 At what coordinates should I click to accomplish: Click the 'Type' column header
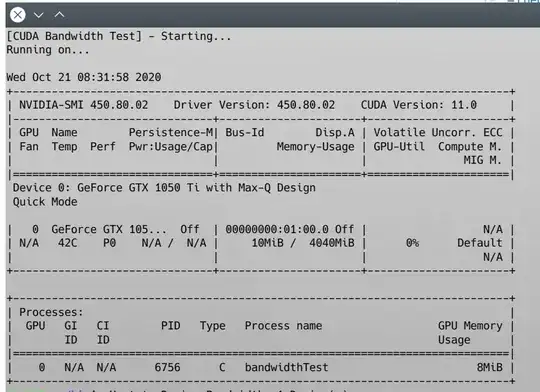[x=212, y=326]
